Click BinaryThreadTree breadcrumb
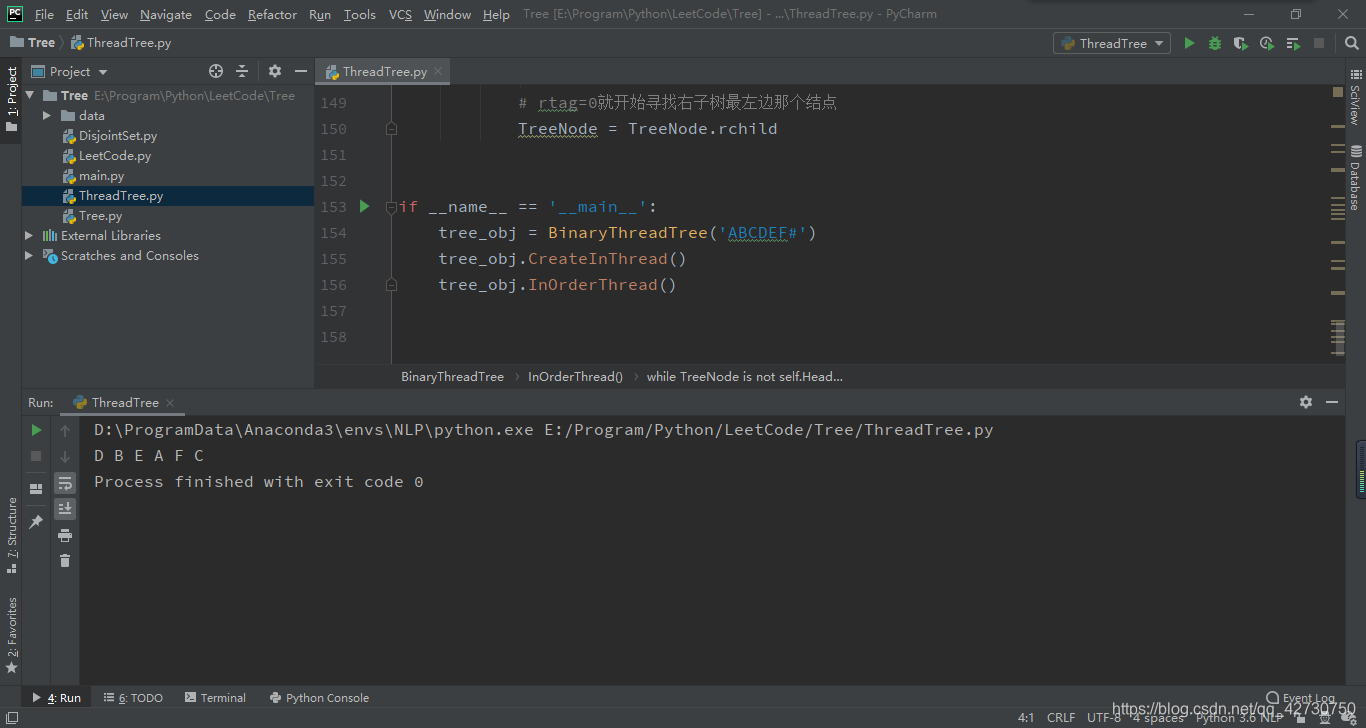Viewport: 1366px width, 728px height. click(x=452, y=377)
